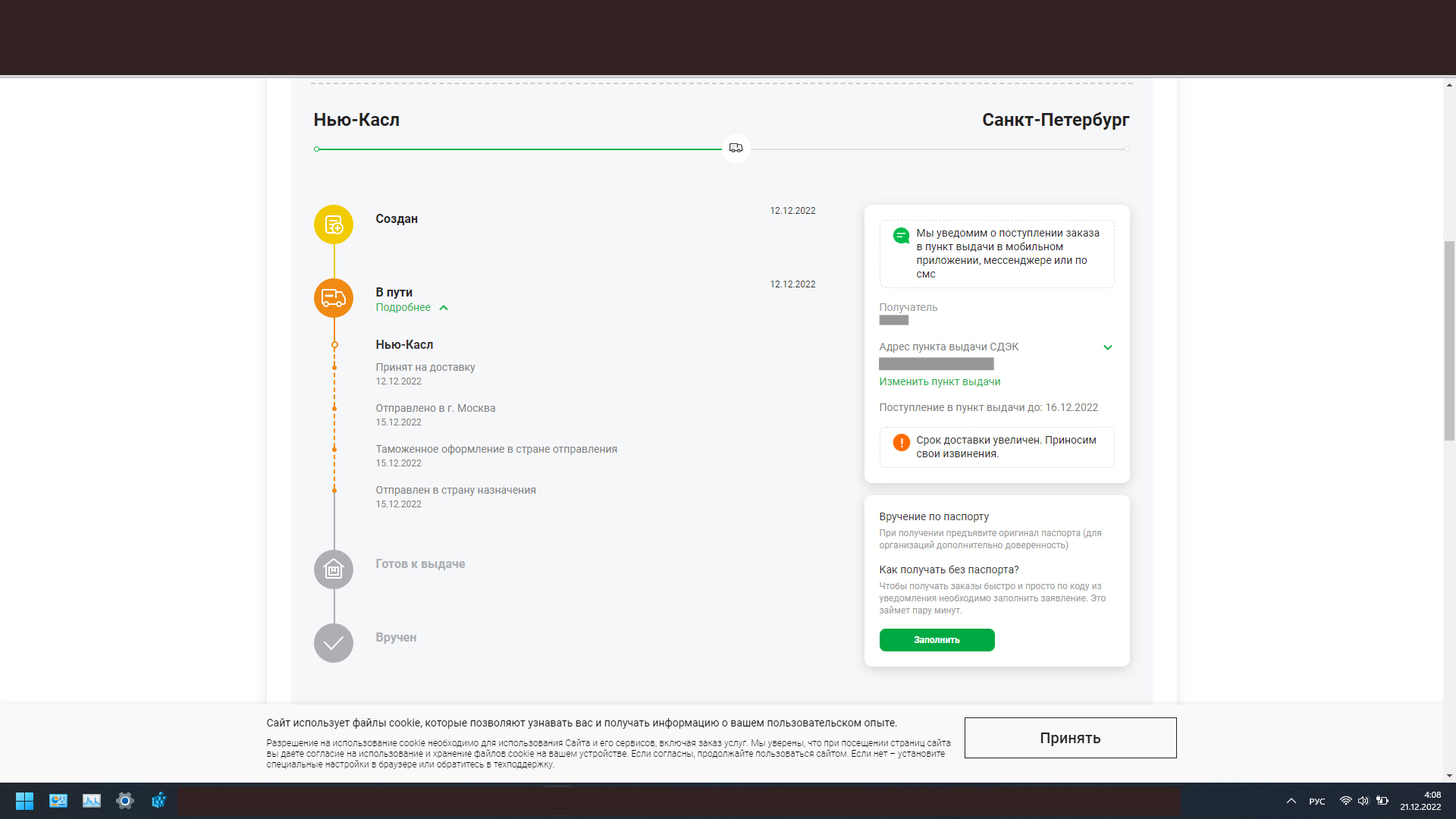Viewport: 1456px width, 819px height.
Task: Click the orange В пути truck icon
Action: pyautogui.click(x=334, y=298)
